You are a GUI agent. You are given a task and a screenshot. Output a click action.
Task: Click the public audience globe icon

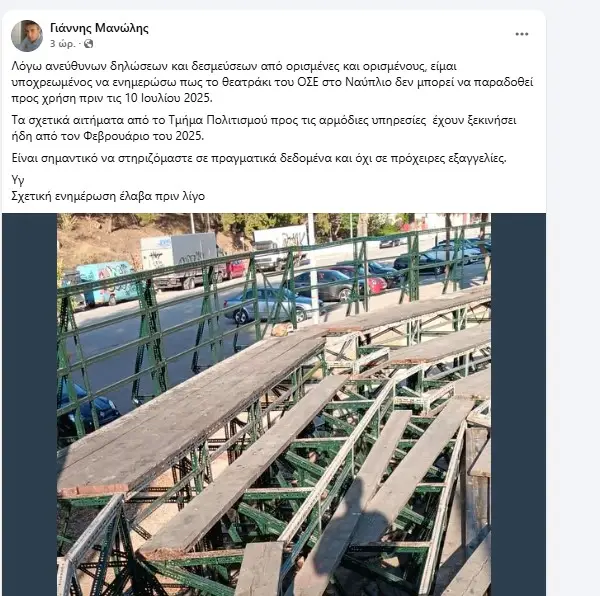(89, 44)
